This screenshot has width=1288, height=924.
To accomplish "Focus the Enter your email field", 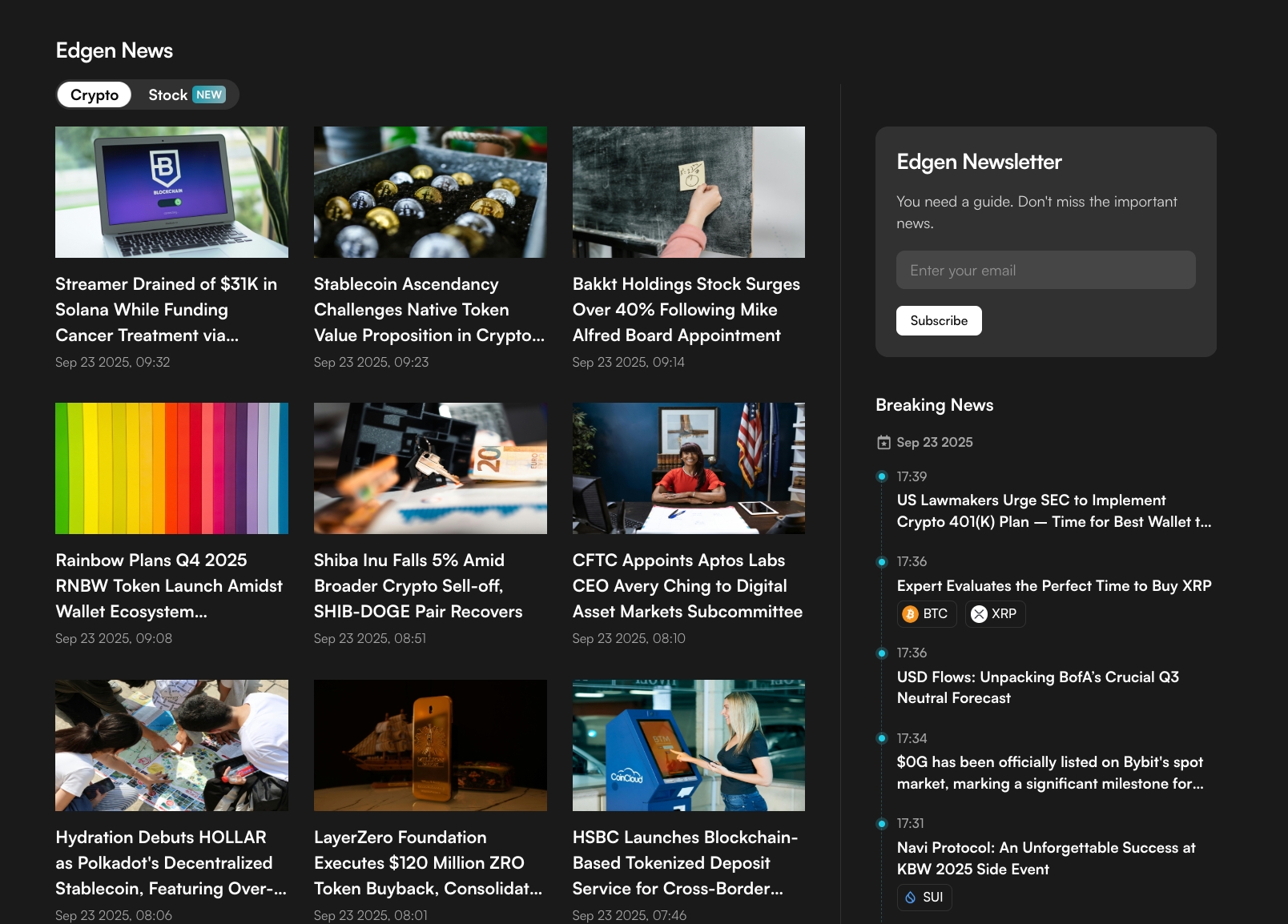I will coord(1045,271).
